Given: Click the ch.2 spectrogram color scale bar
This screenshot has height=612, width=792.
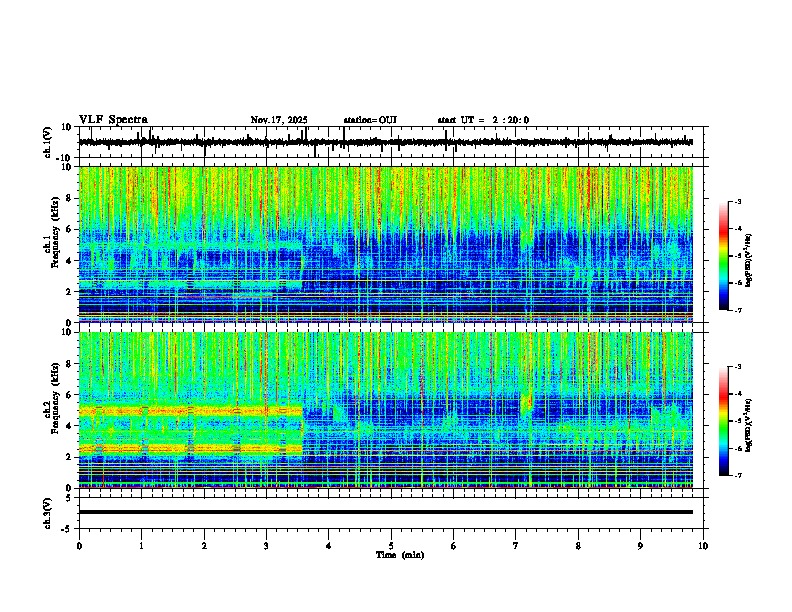Looking at the screenshot, I should click(723, 421).
